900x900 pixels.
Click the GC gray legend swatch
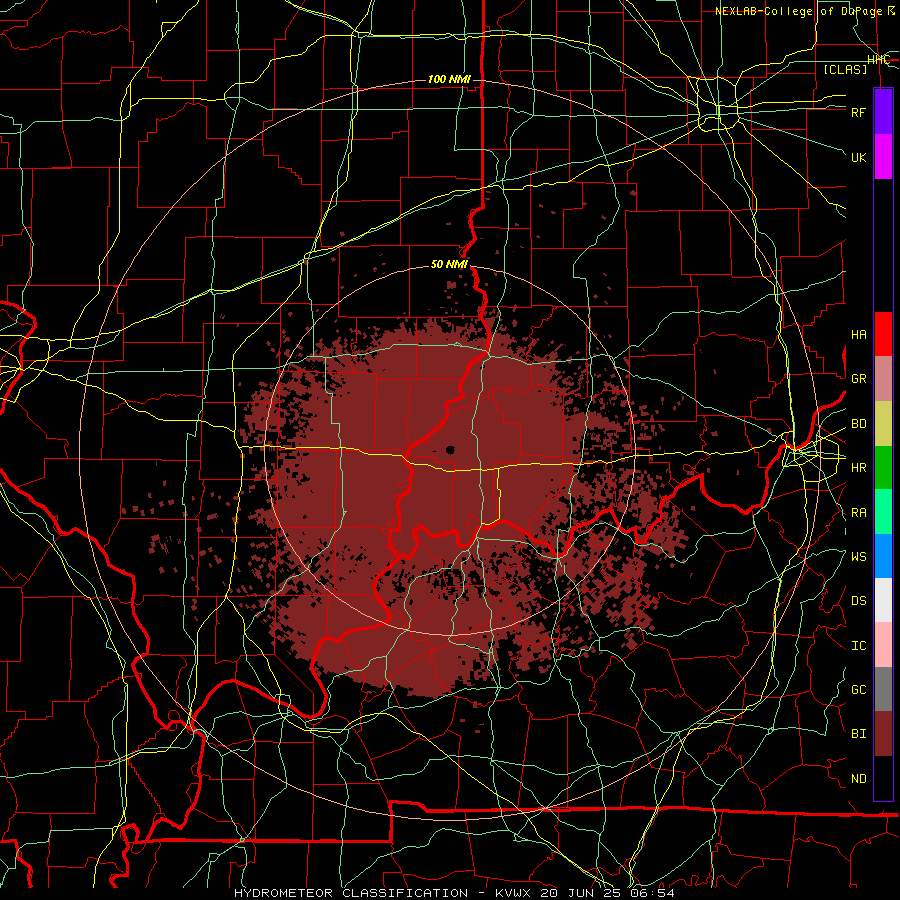[x=883, y=689]
